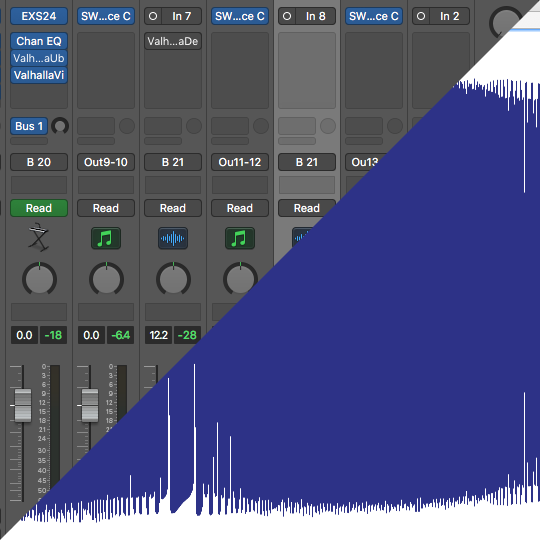Open the SW...ce C instrument slot above Ou11-12
This screenshot has height=540, width=540.
240,16
